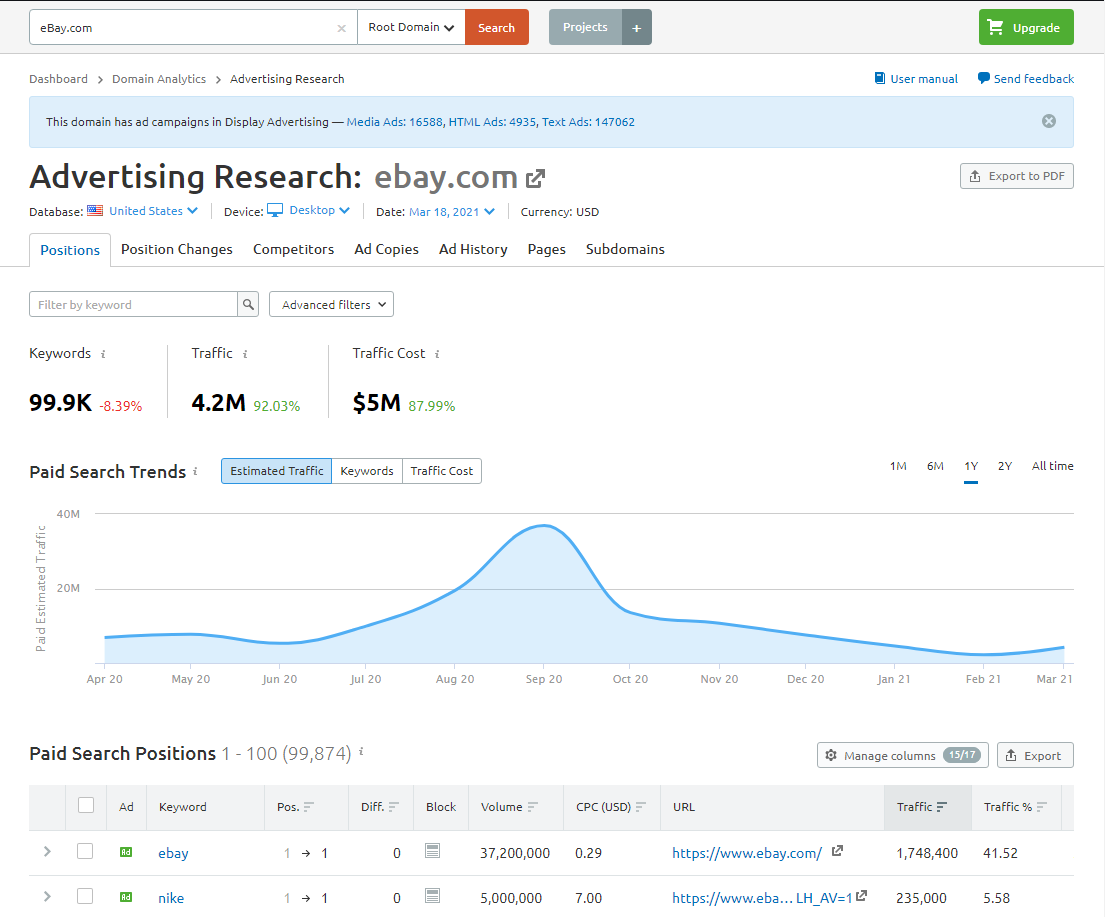Viewport: 1105px width, 917px height.
Task: Set chart range to 1M
Action: (898, 466)
